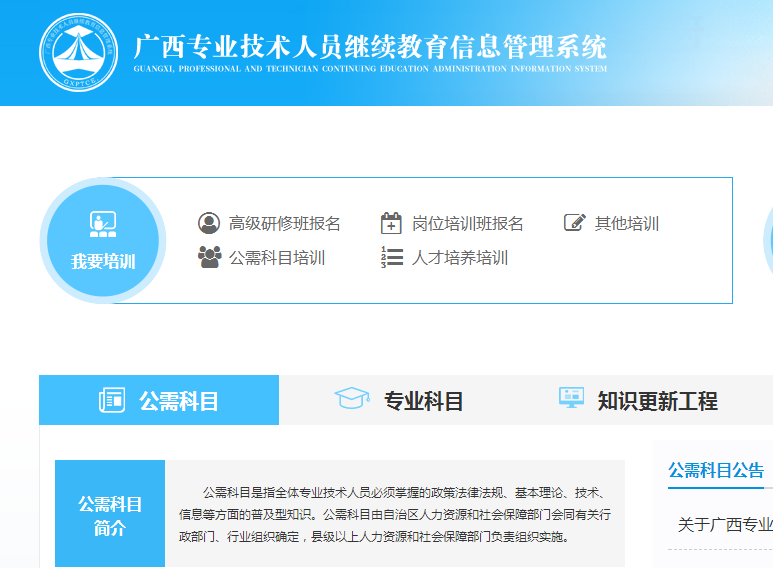Open 公需科目培训 link
Image resolution: width=773 pixels, height=568 pixels.
click(x=277, y=257)
